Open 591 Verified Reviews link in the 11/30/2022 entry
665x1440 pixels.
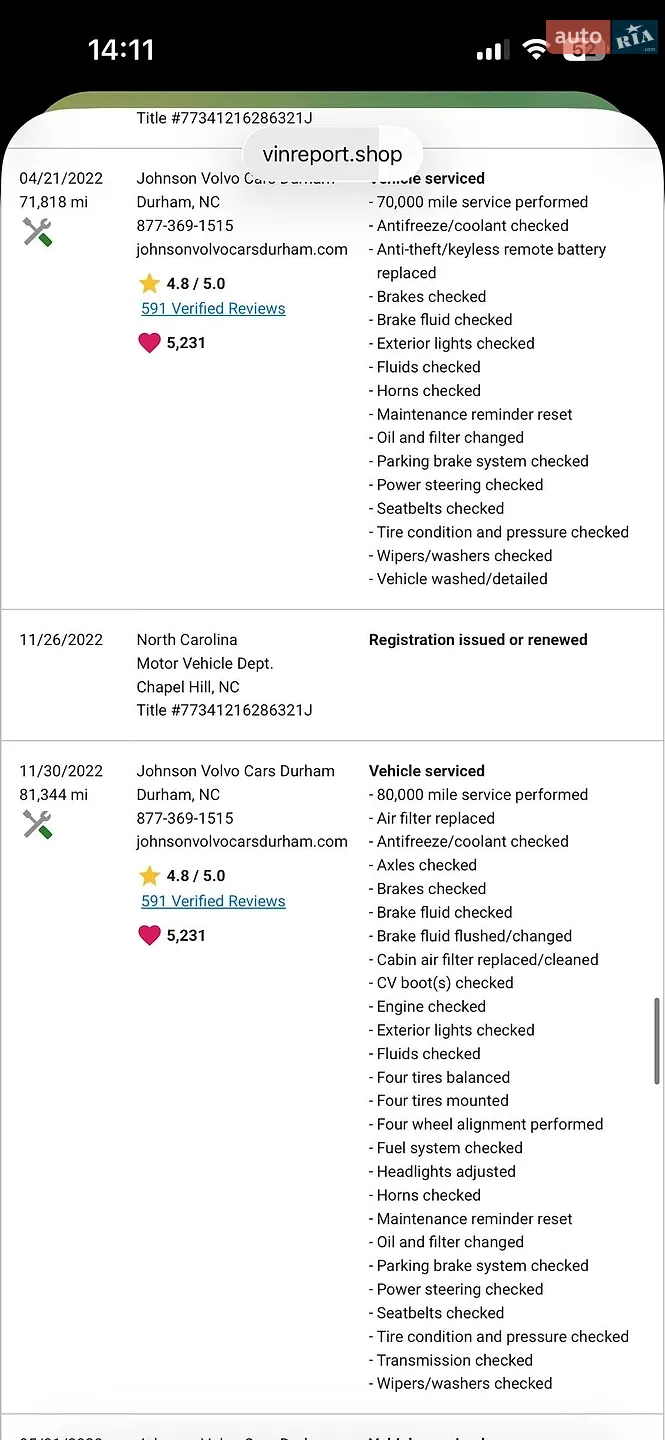tap(213, 901)
